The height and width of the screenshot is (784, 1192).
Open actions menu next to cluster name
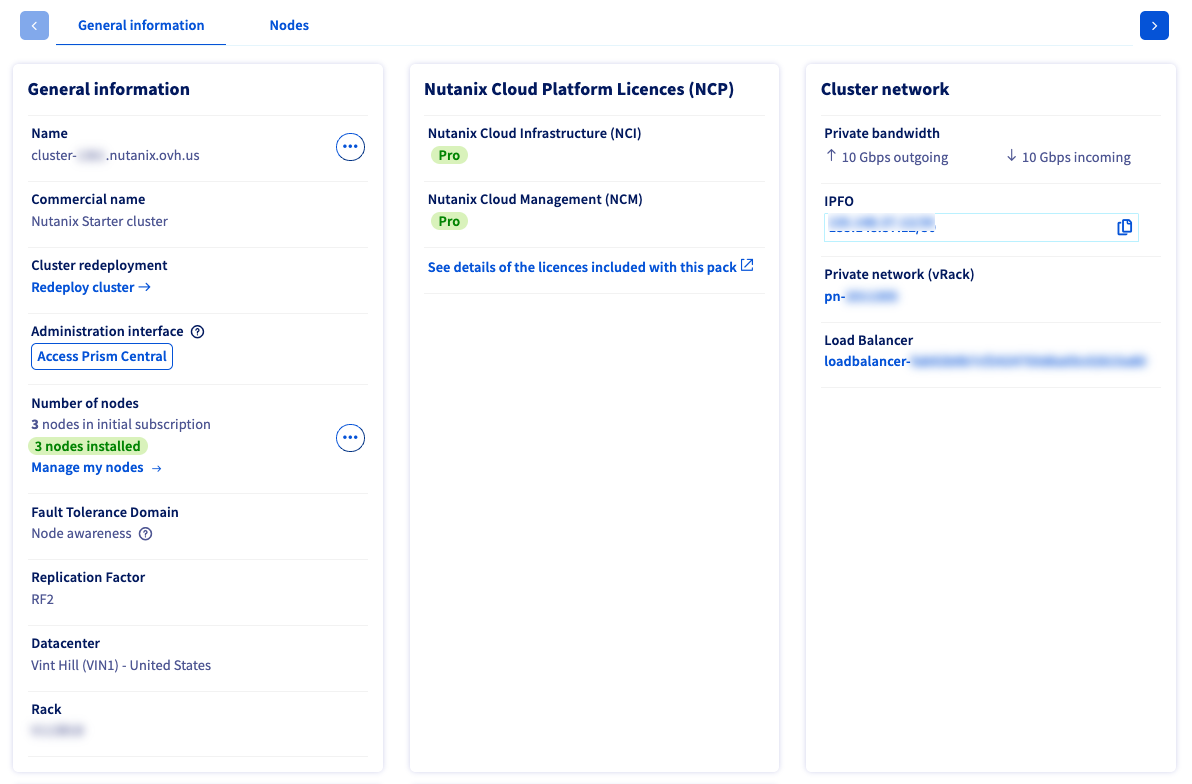pyautogui.click(x=350, y=147)
